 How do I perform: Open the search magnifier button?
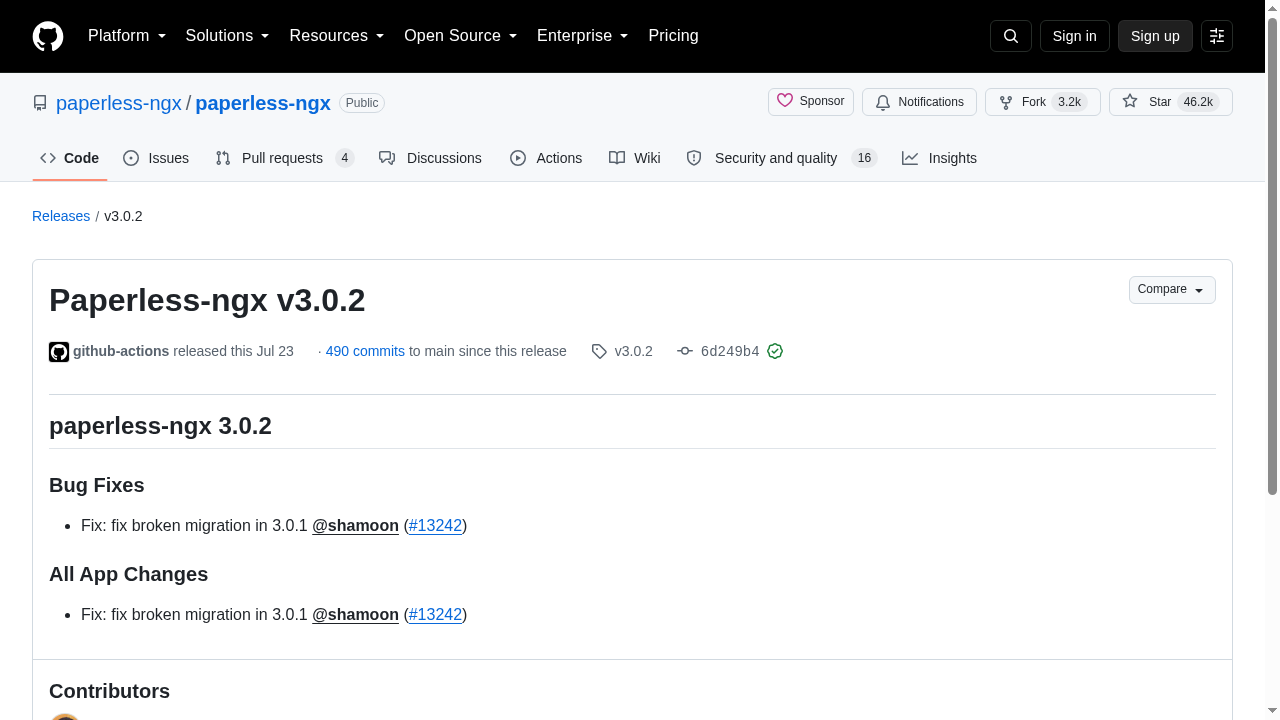point(1011,36)
